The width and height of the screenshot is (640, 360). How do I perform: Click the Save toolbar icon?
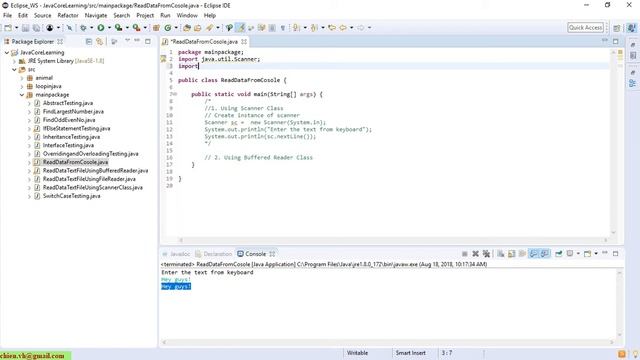[x=25, y=28]
